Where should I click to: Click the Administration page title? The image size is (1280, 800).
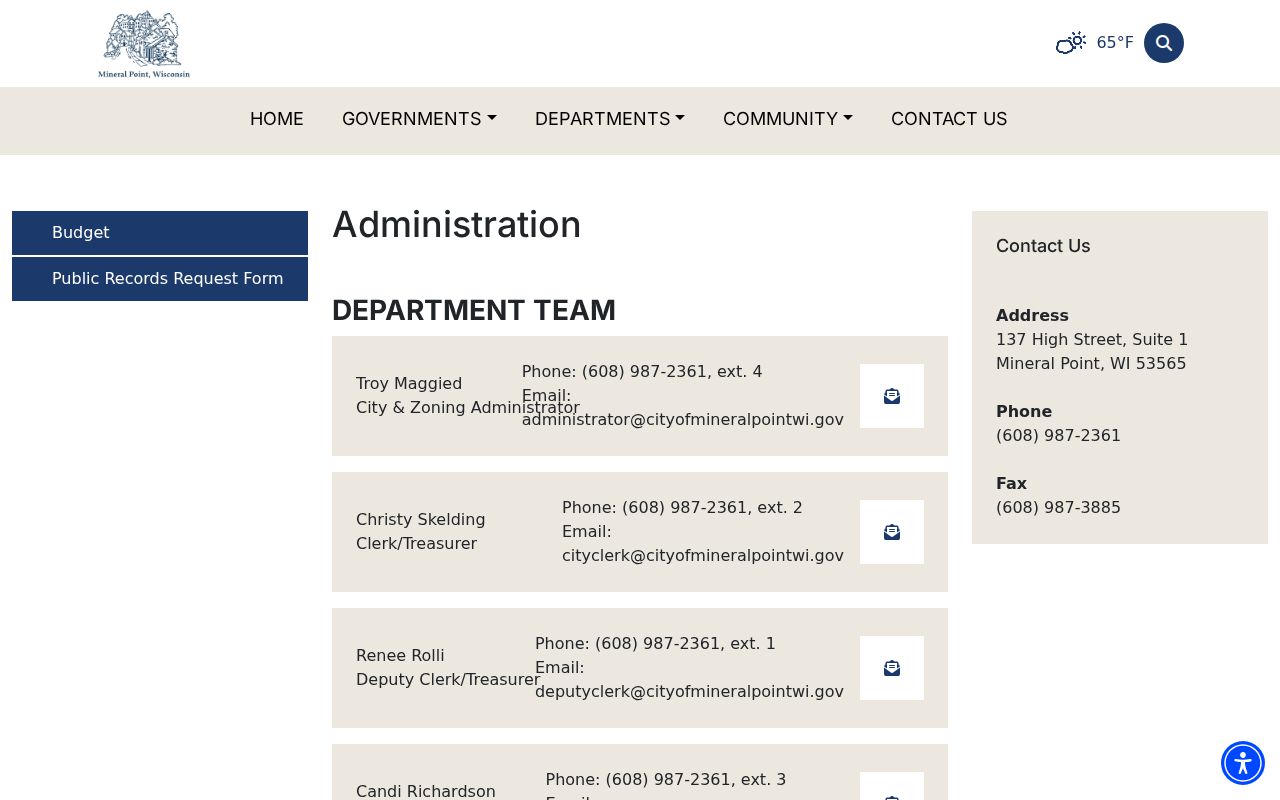click(456, 225)
